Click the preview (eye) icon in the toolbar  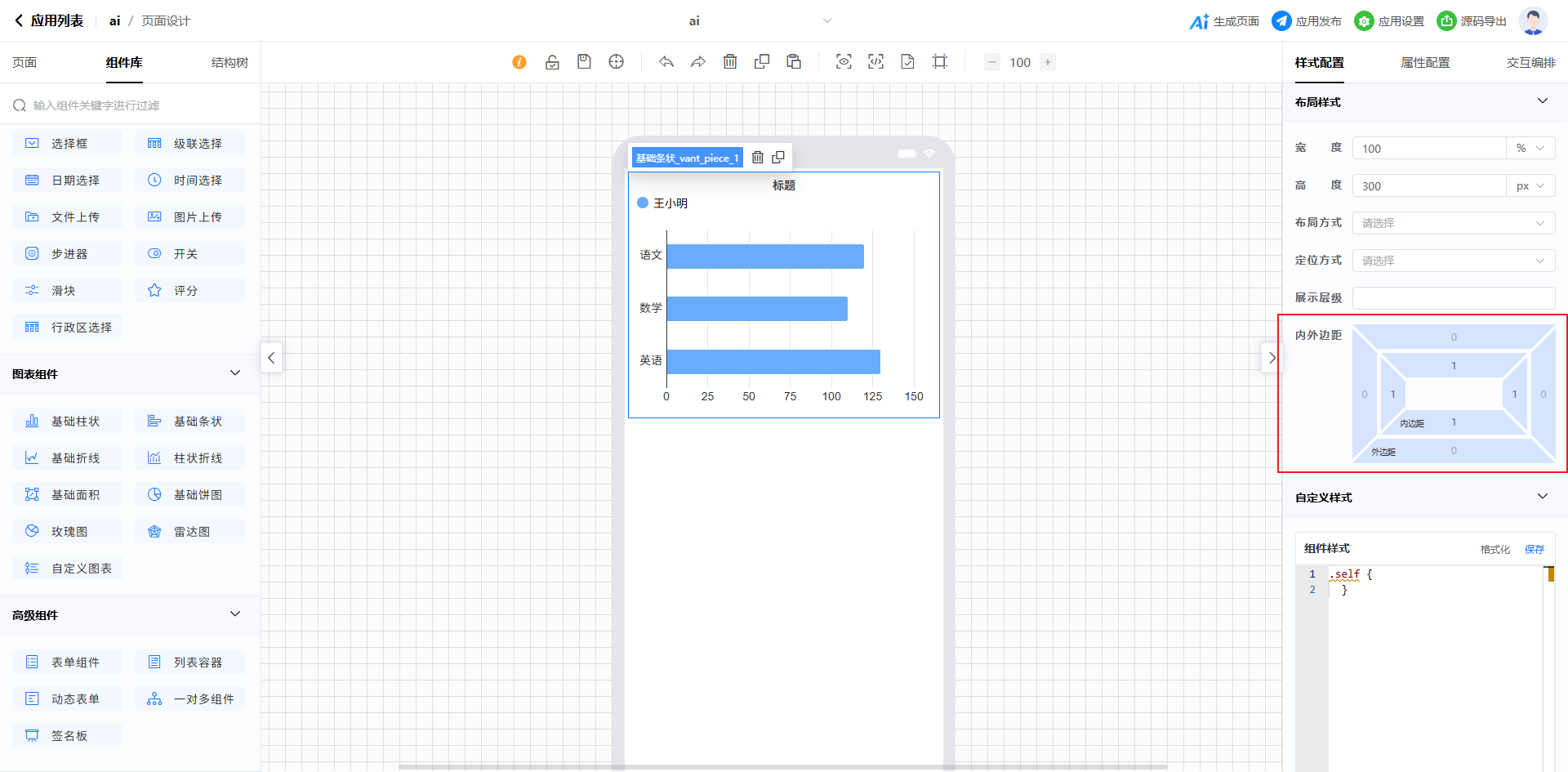point(844,62)
